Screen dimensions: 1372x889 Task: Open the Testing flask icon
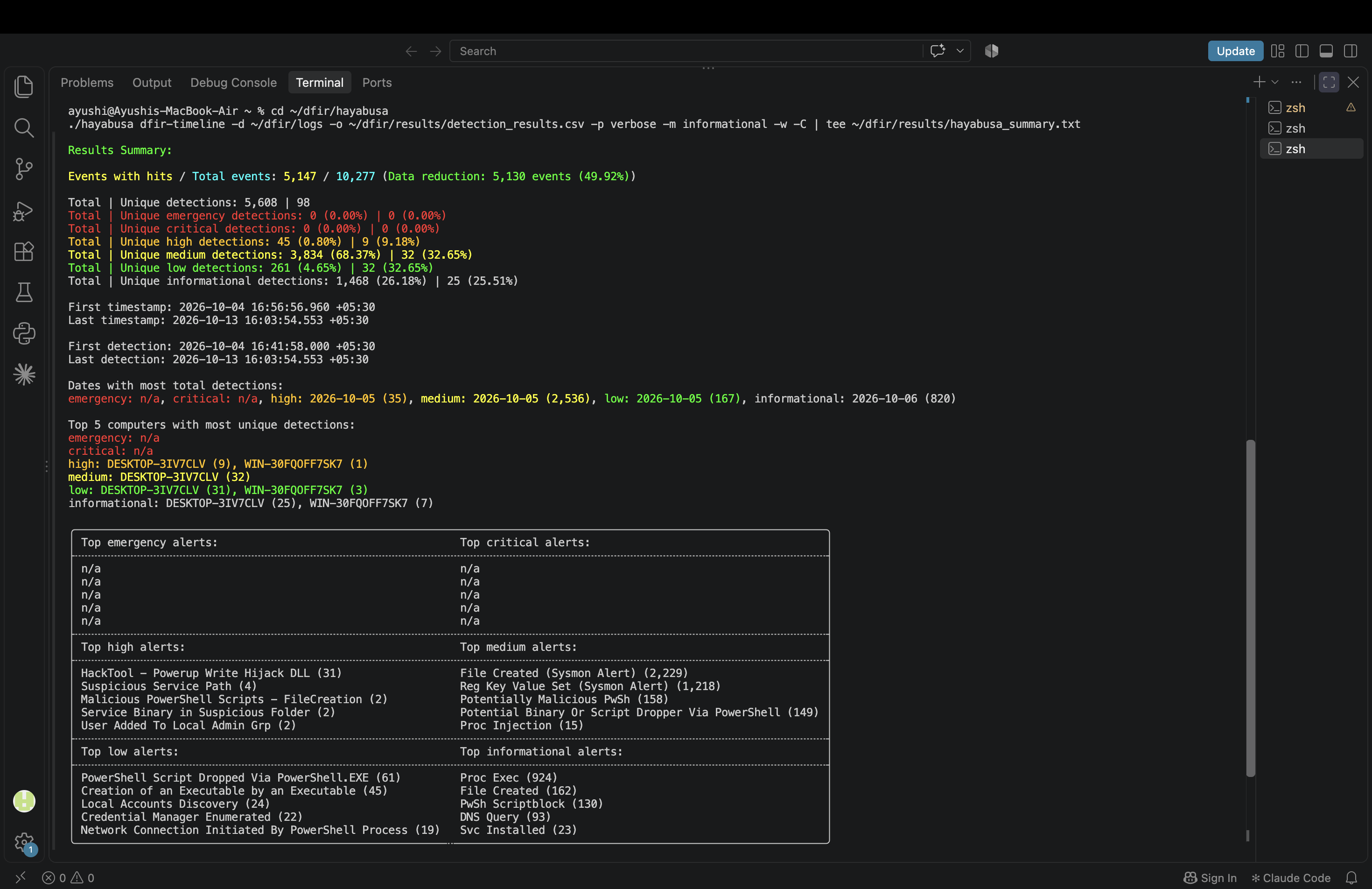(x=24, y=292)
